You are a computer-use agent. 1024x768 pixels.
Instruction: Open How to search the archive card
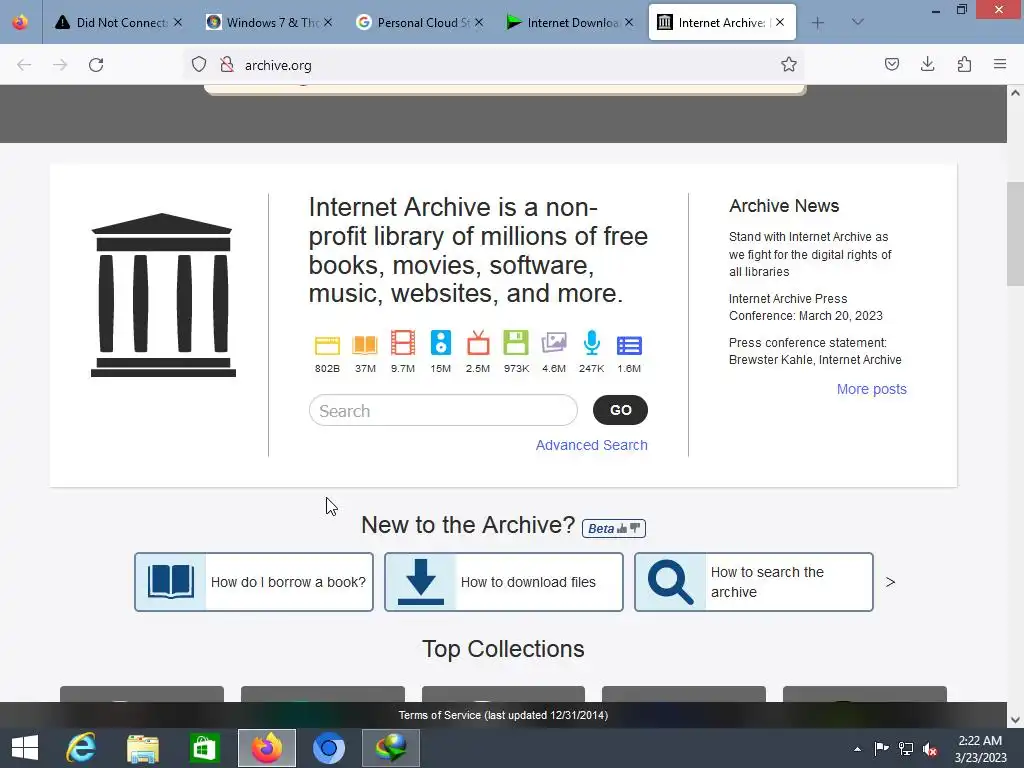point(754,582)
